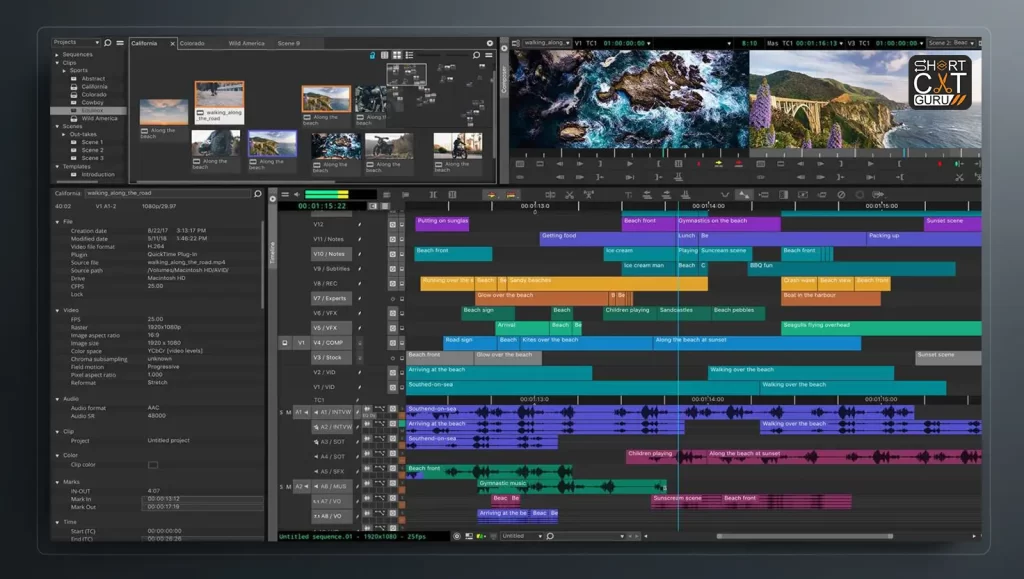Click the source monitor position bar
1024x579 pixels.
click(629, 154)
